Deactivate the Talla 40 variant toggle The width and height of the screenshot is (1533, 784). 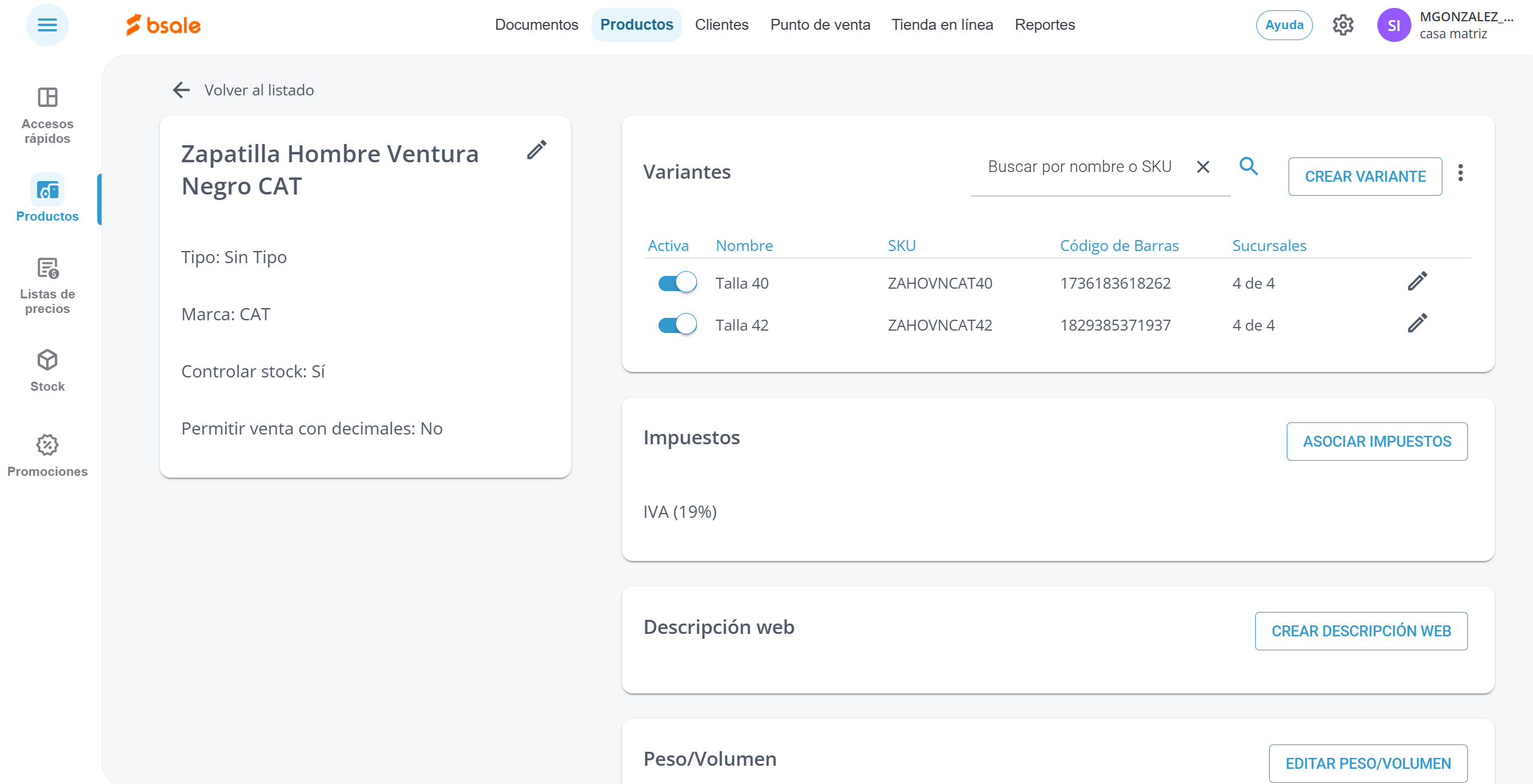tap(677, 283)
